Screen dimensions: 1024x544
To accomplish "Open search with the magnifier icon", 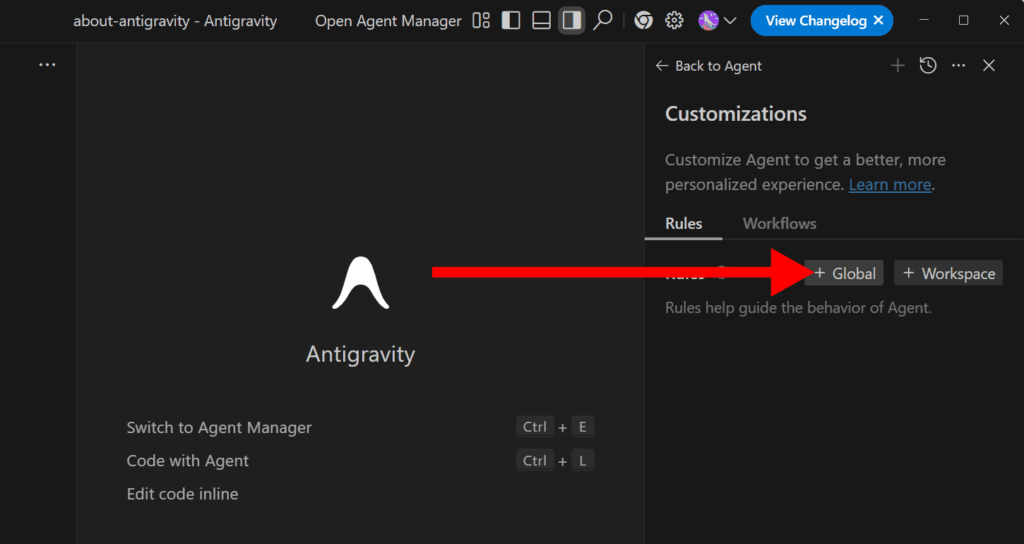I will coord(602,21).
